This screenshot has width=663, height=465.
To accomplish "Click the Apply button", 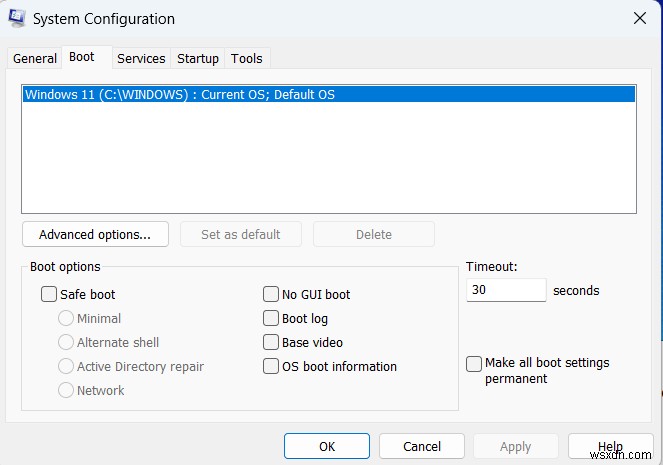I will tap(516, 446).
